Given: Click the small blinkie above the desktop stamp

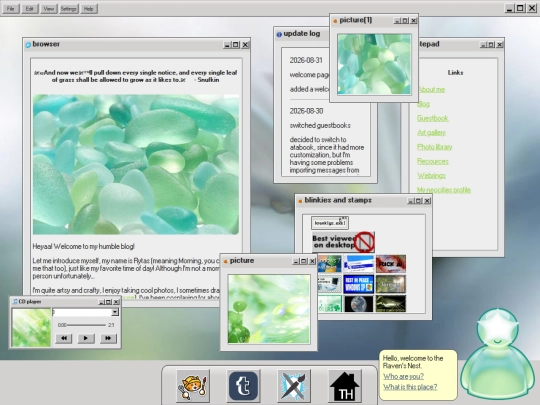Looking at the screenshot, I should [x=330, y=223].
